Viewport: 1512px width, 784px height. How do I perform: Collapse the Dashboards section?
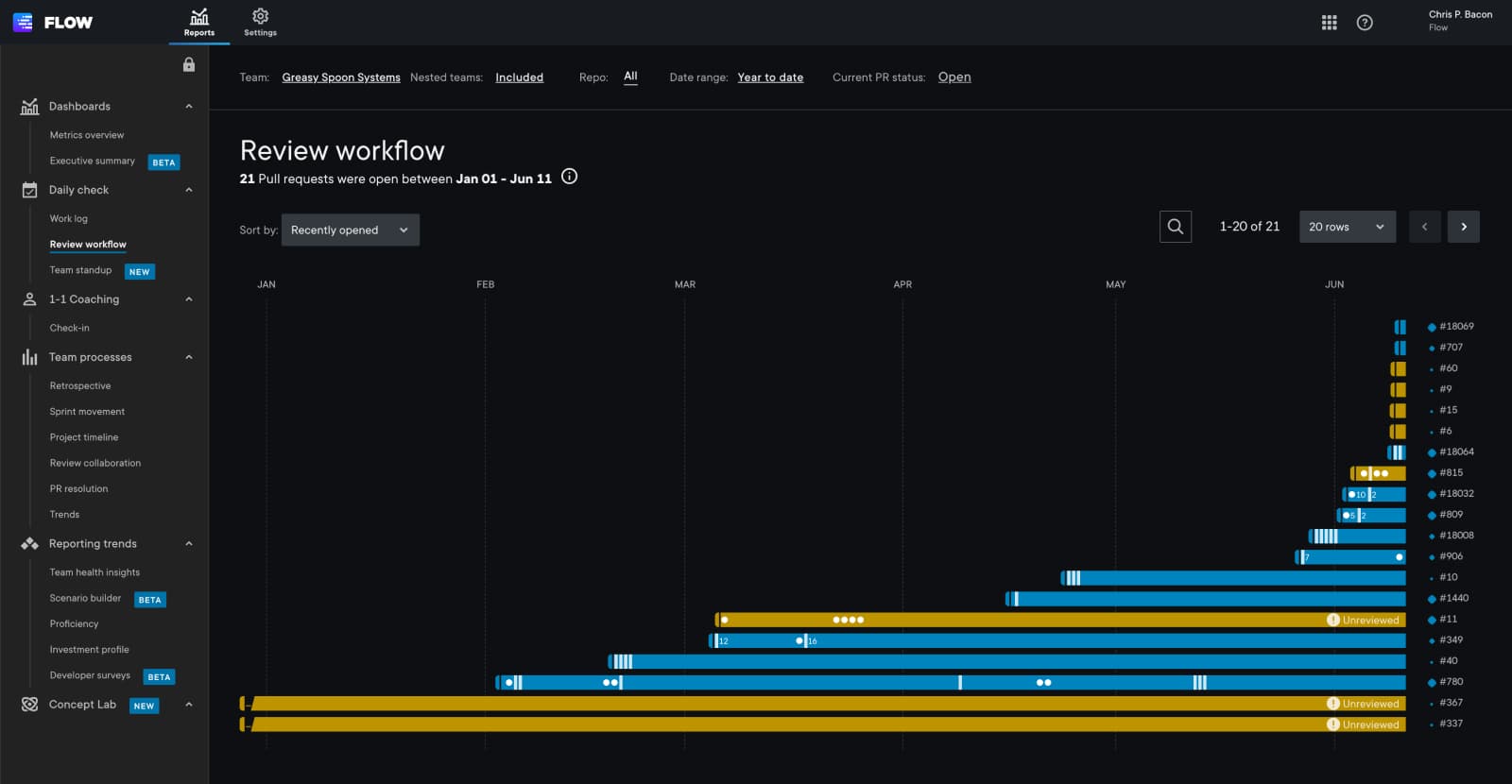coord(189,107)
